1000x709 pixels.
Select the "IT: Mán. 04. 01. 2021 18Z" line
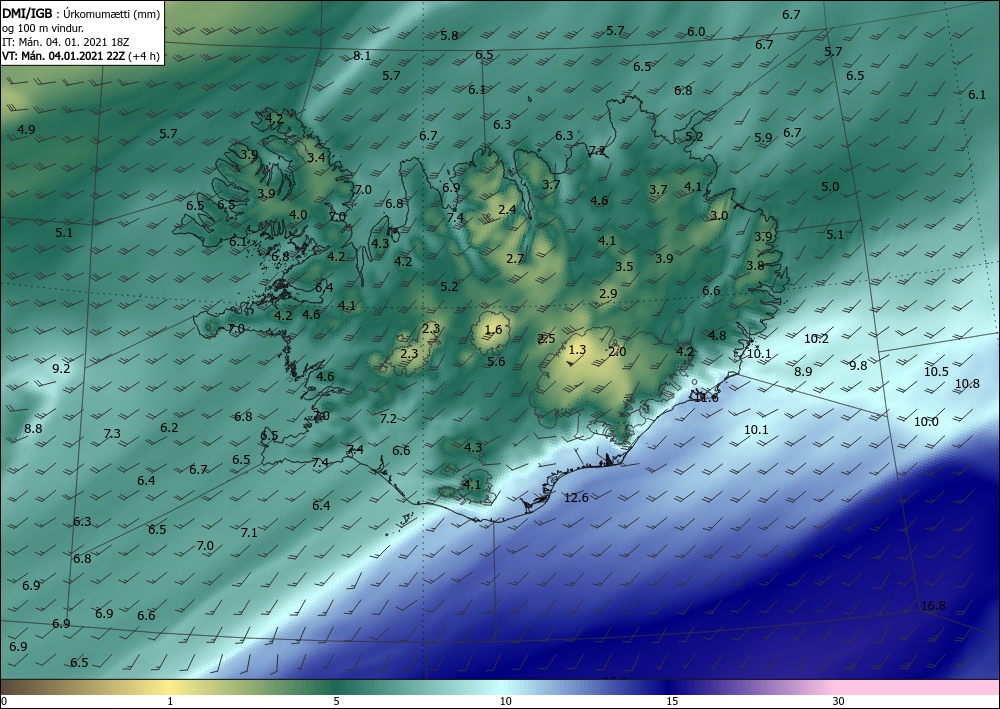(66, 42)
